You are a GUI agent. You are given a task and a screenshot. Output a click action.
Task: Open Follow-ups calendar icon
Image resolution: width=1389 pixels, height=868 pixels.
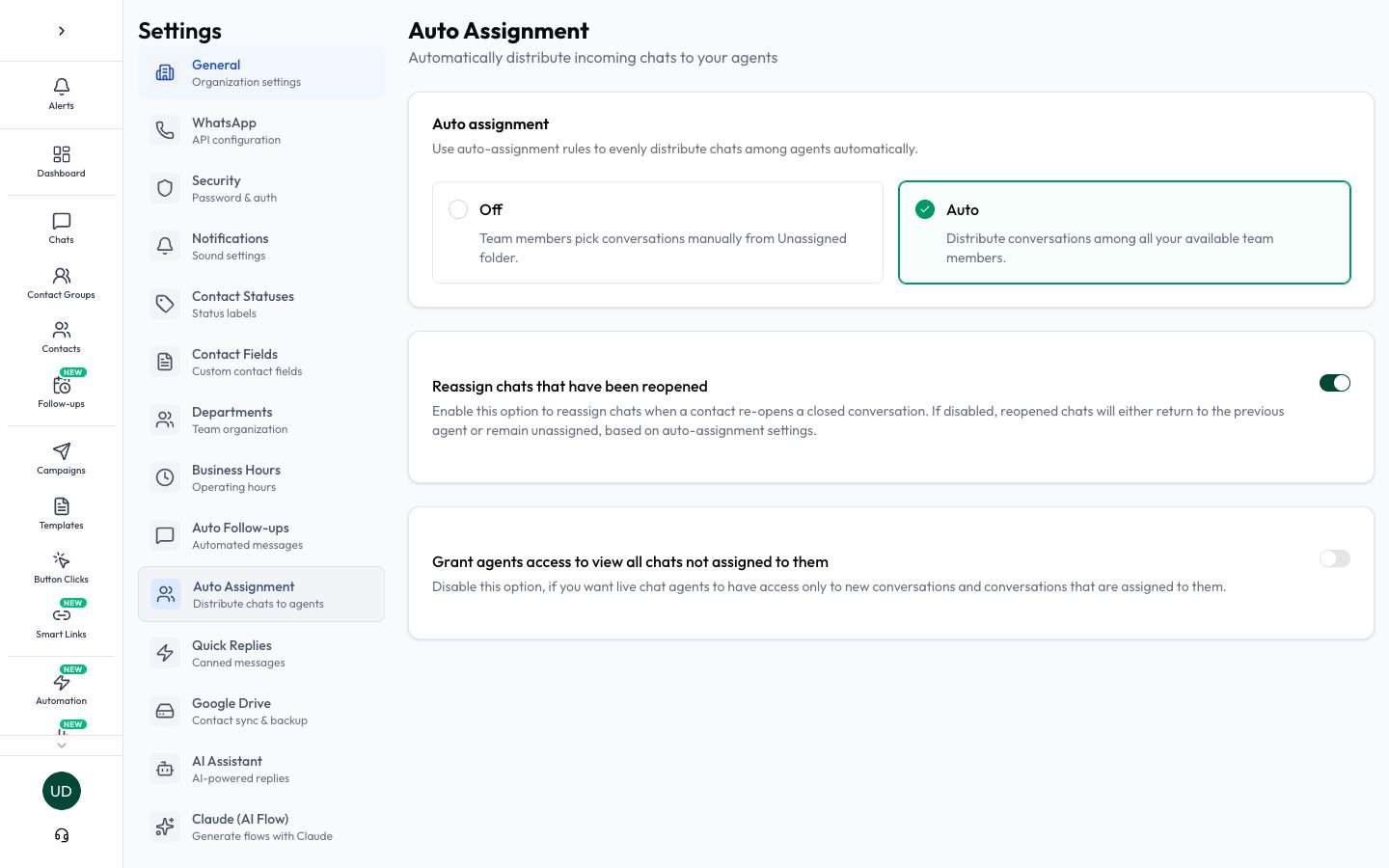point(62,385)
